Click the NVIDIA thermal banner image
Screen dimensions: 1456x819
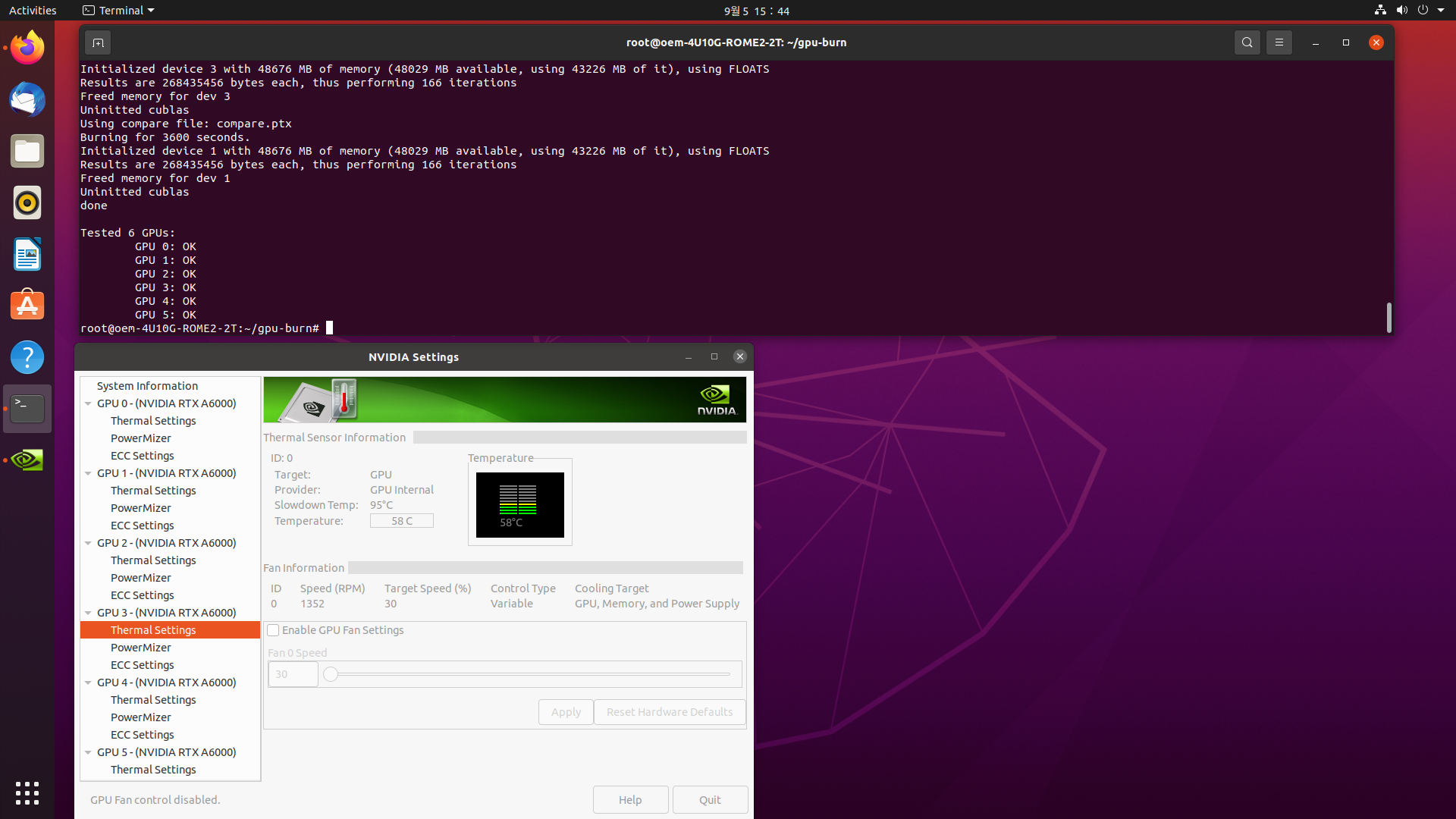click(504, 400)
